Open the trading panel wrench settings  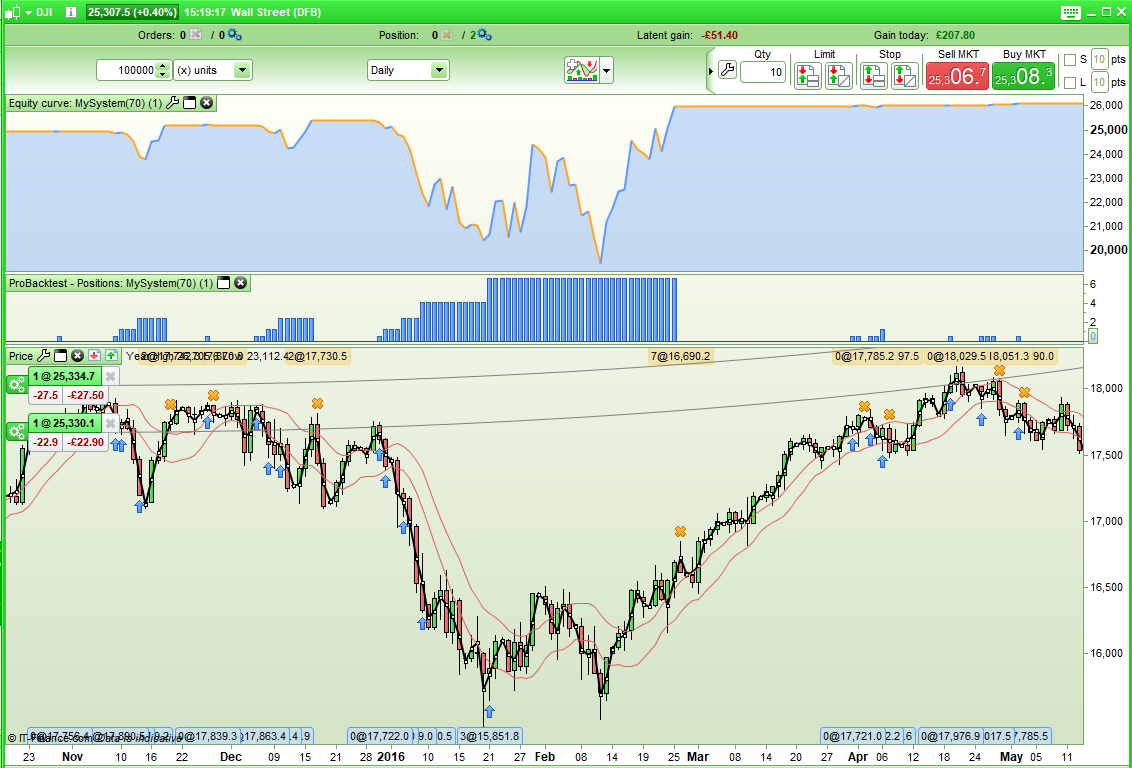click(728, 70)
